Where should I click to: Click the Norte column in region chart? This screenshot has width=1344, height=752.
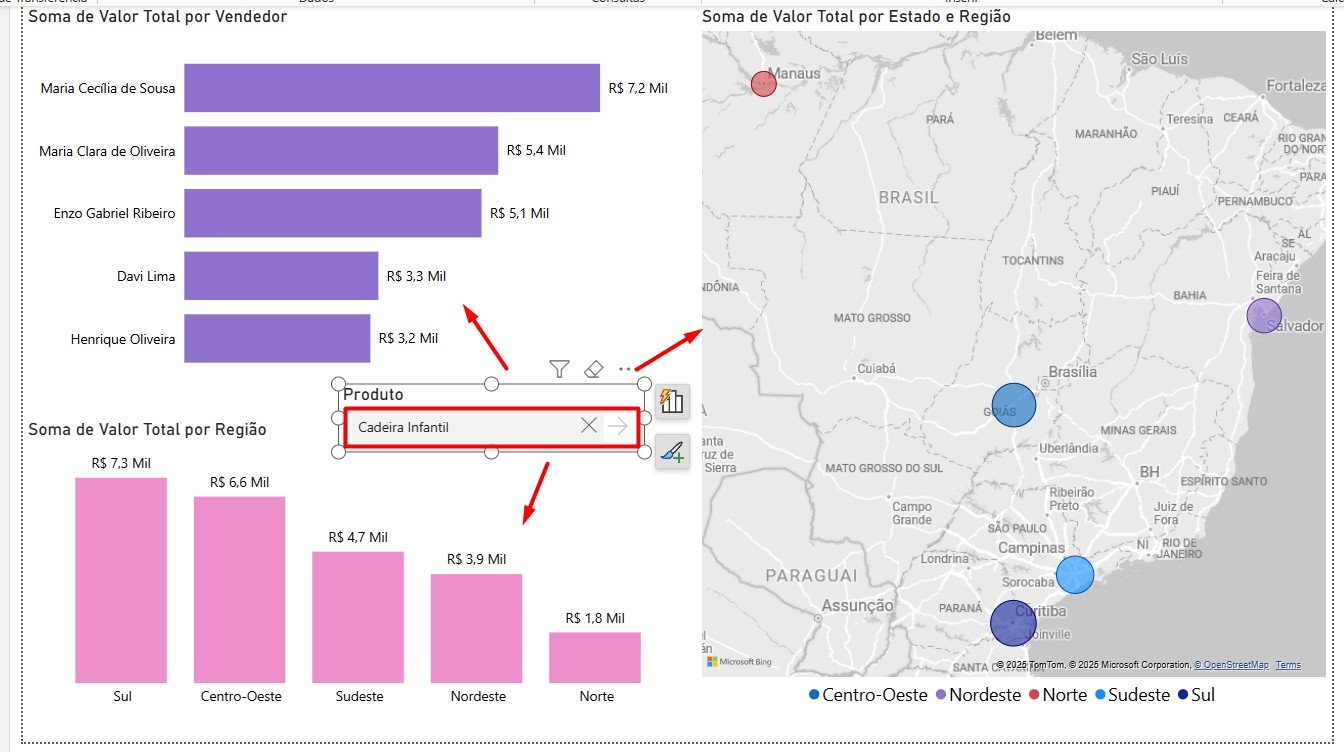point(595,657)
